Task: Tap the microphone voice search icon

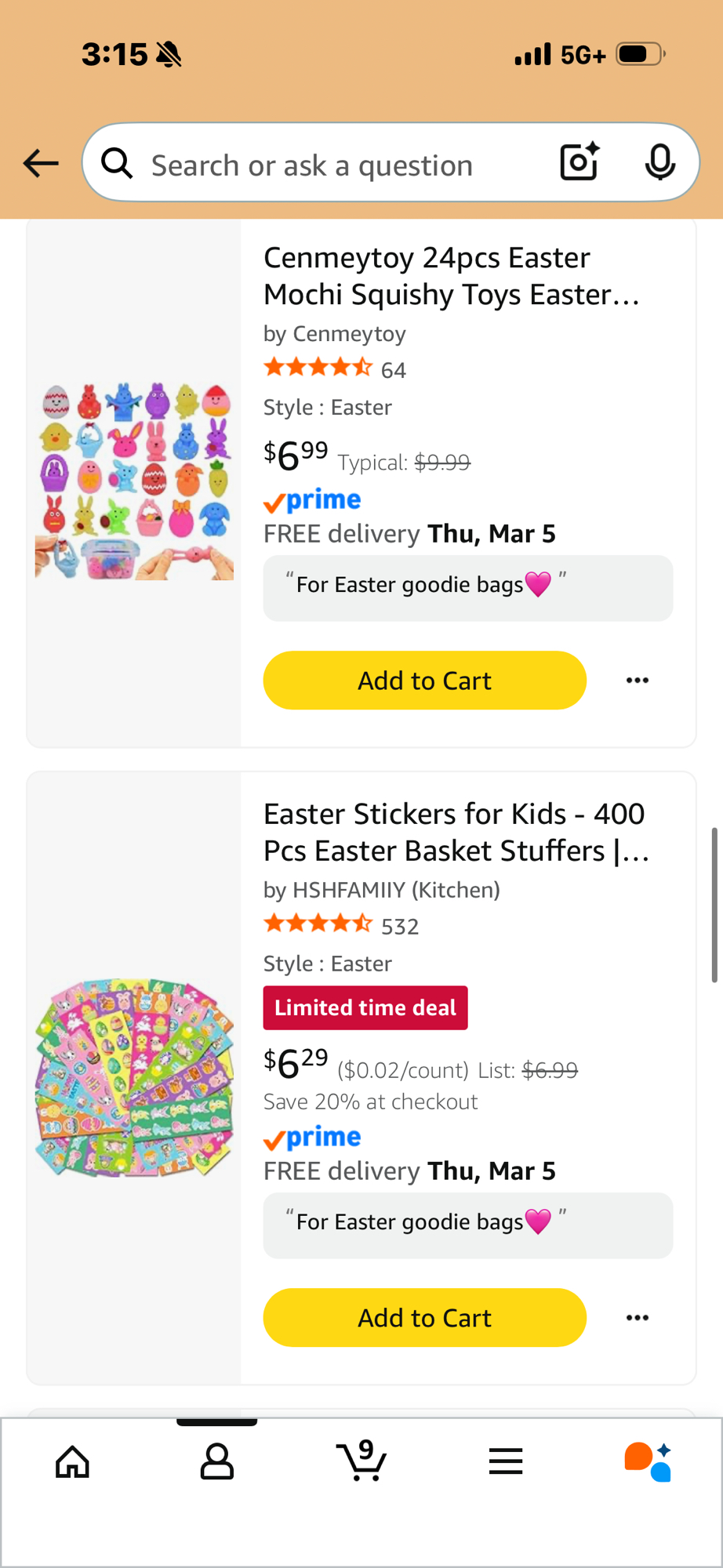Action: click(x=659, y=162)
